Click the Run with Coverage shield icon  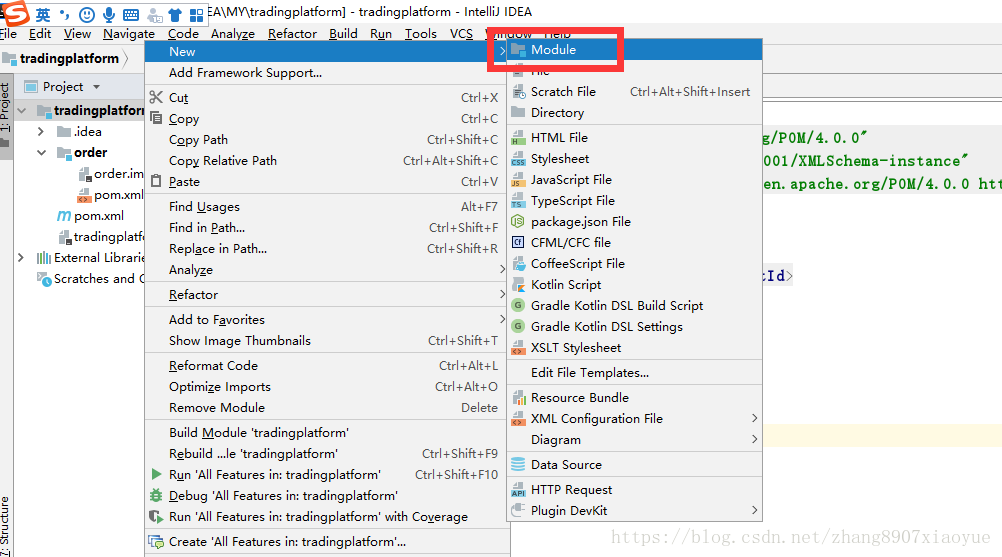pyautogui.click(x=156, y=516)
